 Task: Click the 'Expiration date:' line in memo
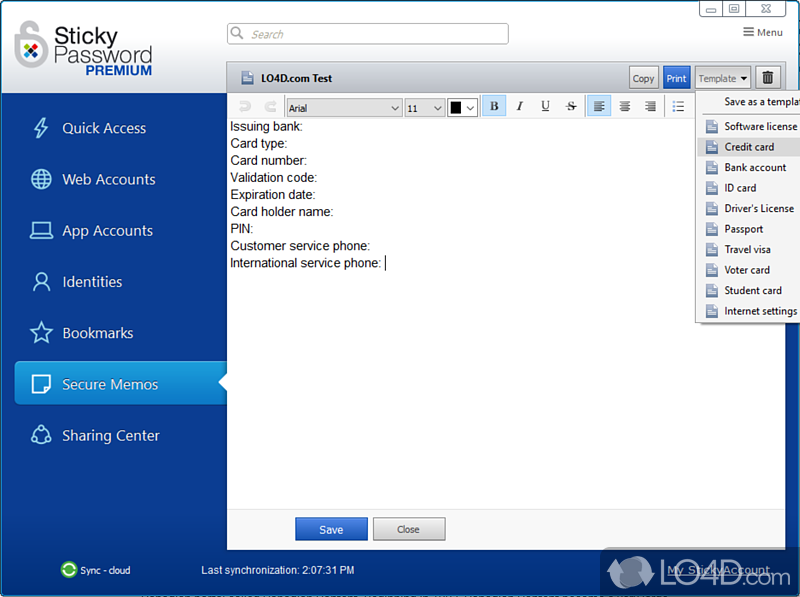click(x=273, y=194)
